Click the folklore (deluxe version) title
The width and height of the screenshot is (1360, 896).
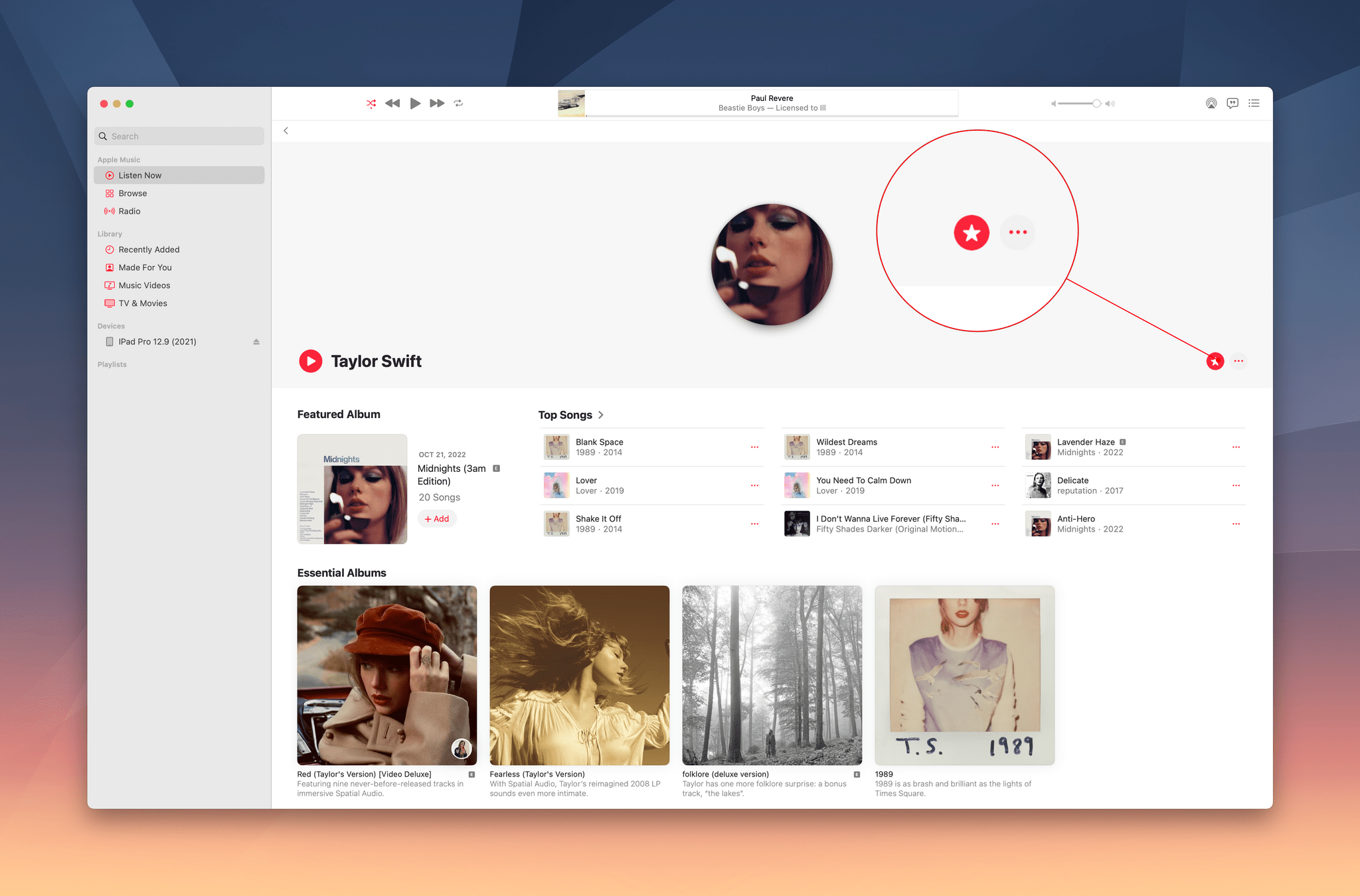[x=725, y=775]
